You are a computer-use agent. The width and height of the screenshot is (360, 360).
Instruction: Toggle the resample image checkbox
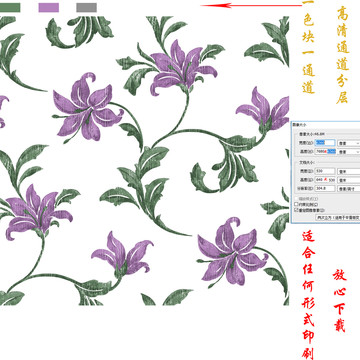pos(296,210)
